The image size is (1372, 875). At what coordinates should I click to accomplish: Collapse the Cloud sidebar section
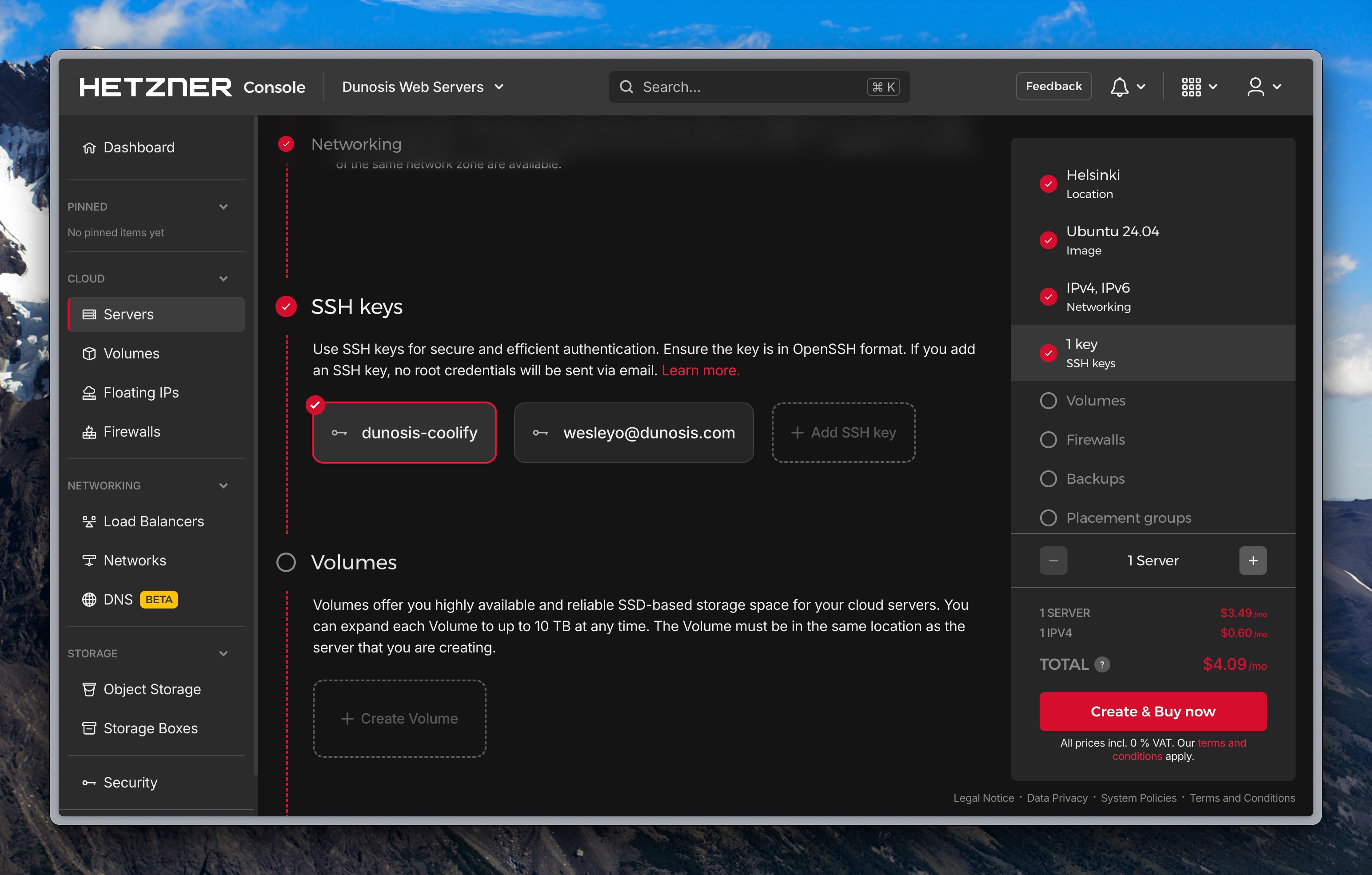point(223,278)
